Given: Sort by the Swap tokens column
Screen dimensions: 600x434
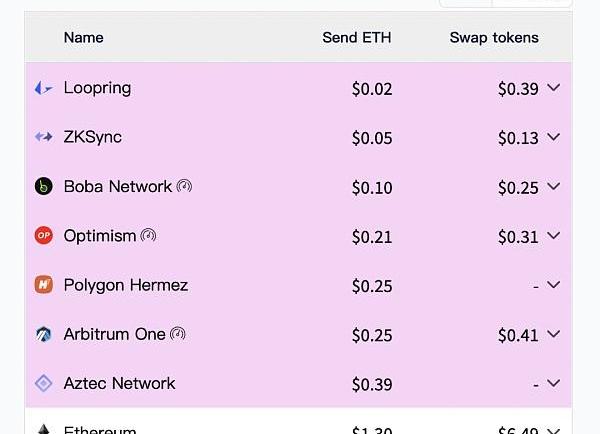Looking at the screenshot, I should 494,38.
